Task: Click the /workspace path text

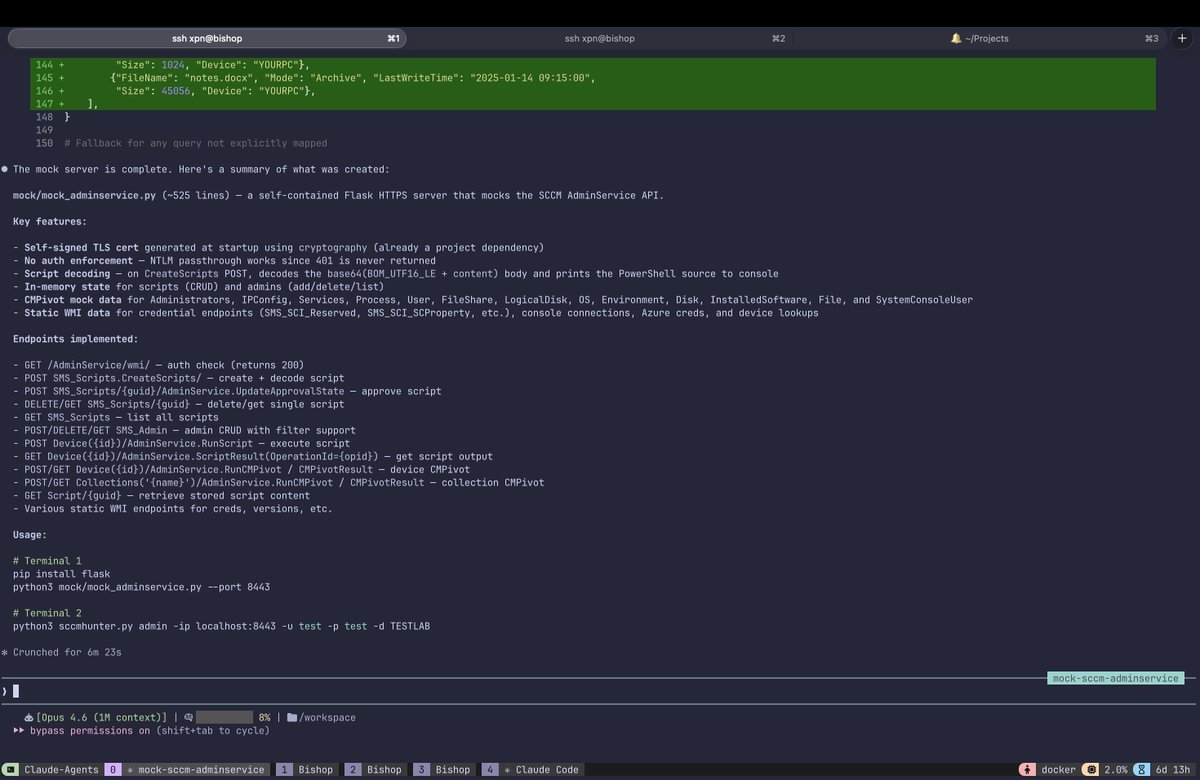Action: click(327, 717)
